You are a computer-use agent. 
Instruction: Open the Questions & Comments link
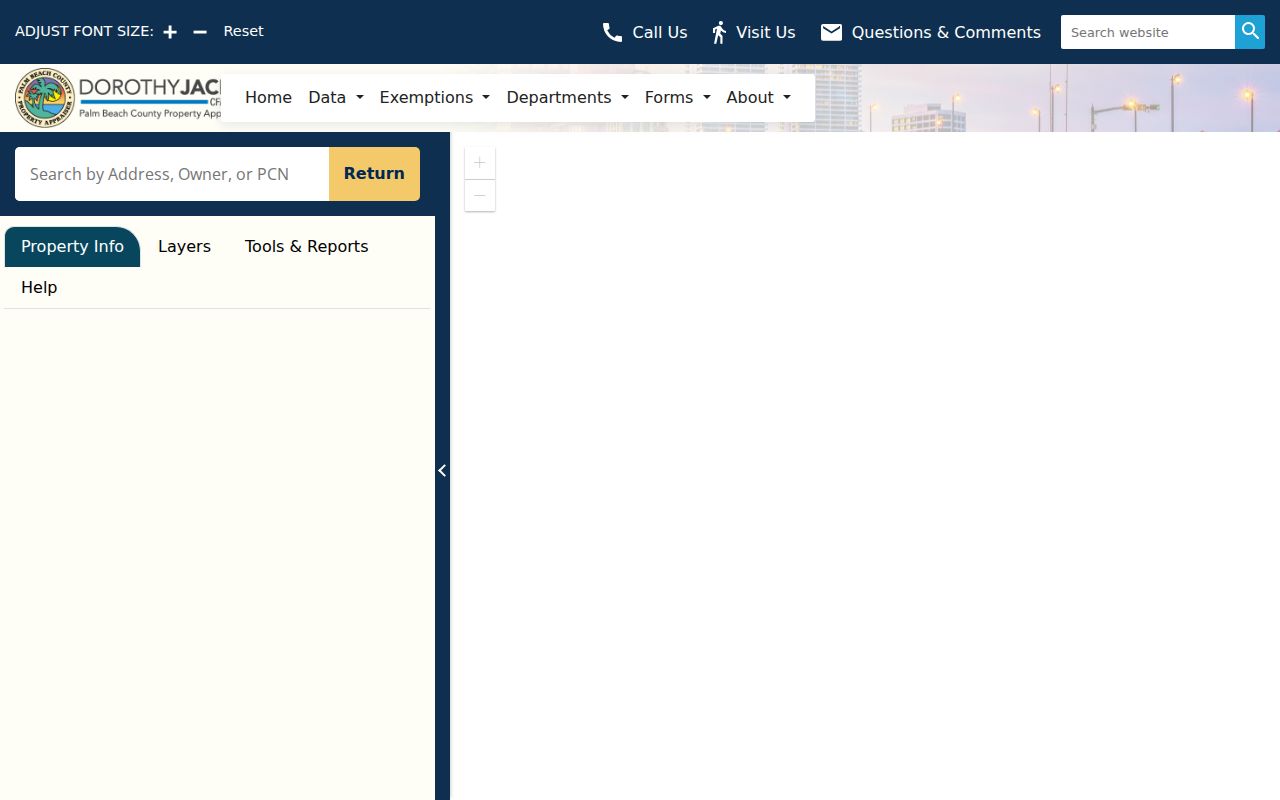(946, 32)
